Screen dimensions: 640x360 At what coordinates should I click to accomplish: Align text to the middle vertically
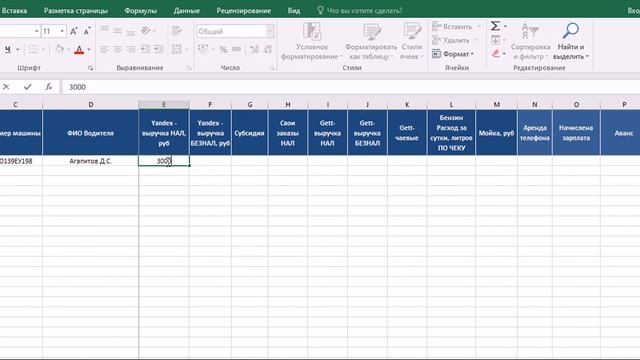118,31
